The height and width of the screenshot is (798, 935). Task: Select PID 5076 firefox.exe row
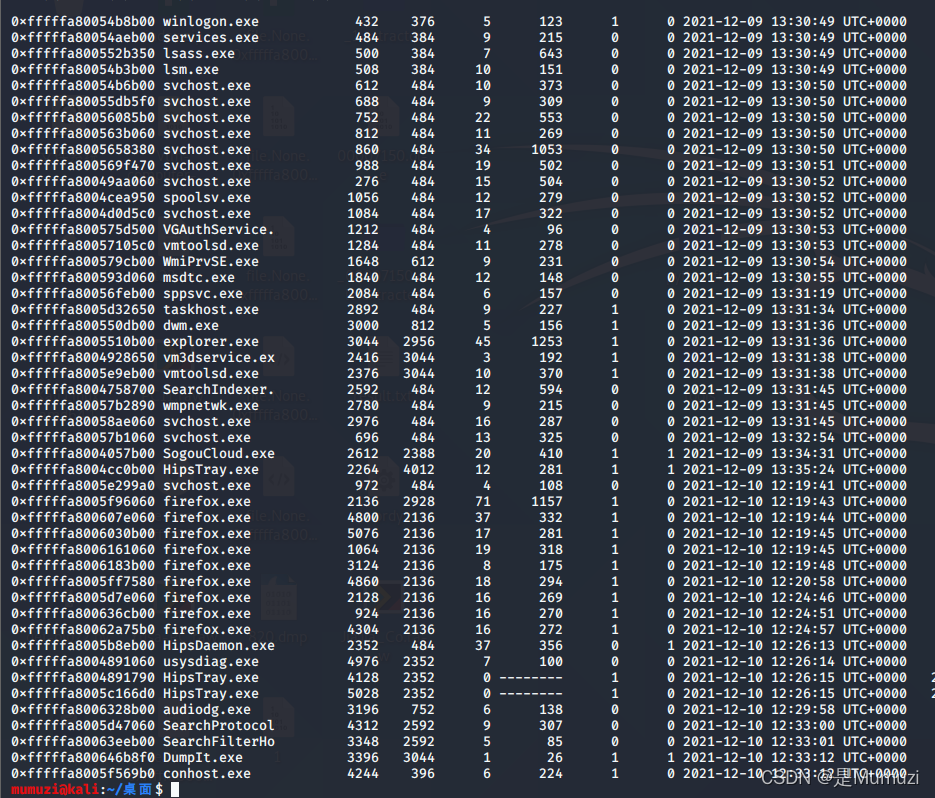(x=363, y=534)
